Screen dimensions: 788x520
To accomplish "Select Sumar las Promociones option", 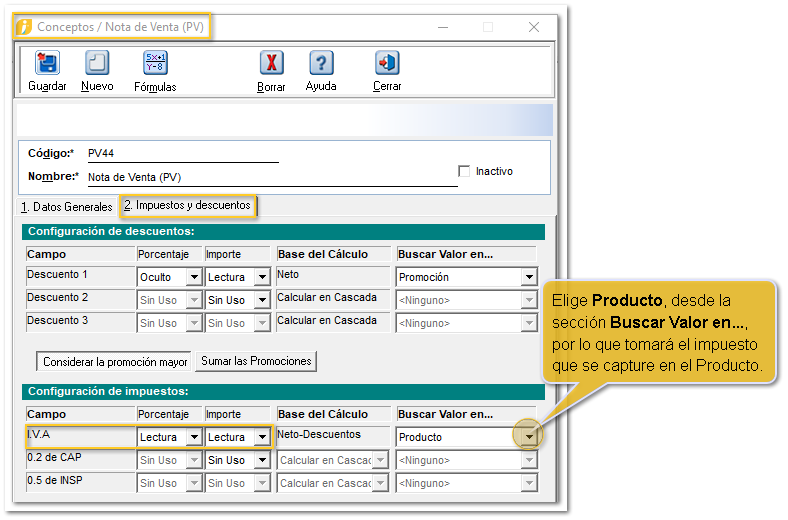I will [x=256, y=361].
